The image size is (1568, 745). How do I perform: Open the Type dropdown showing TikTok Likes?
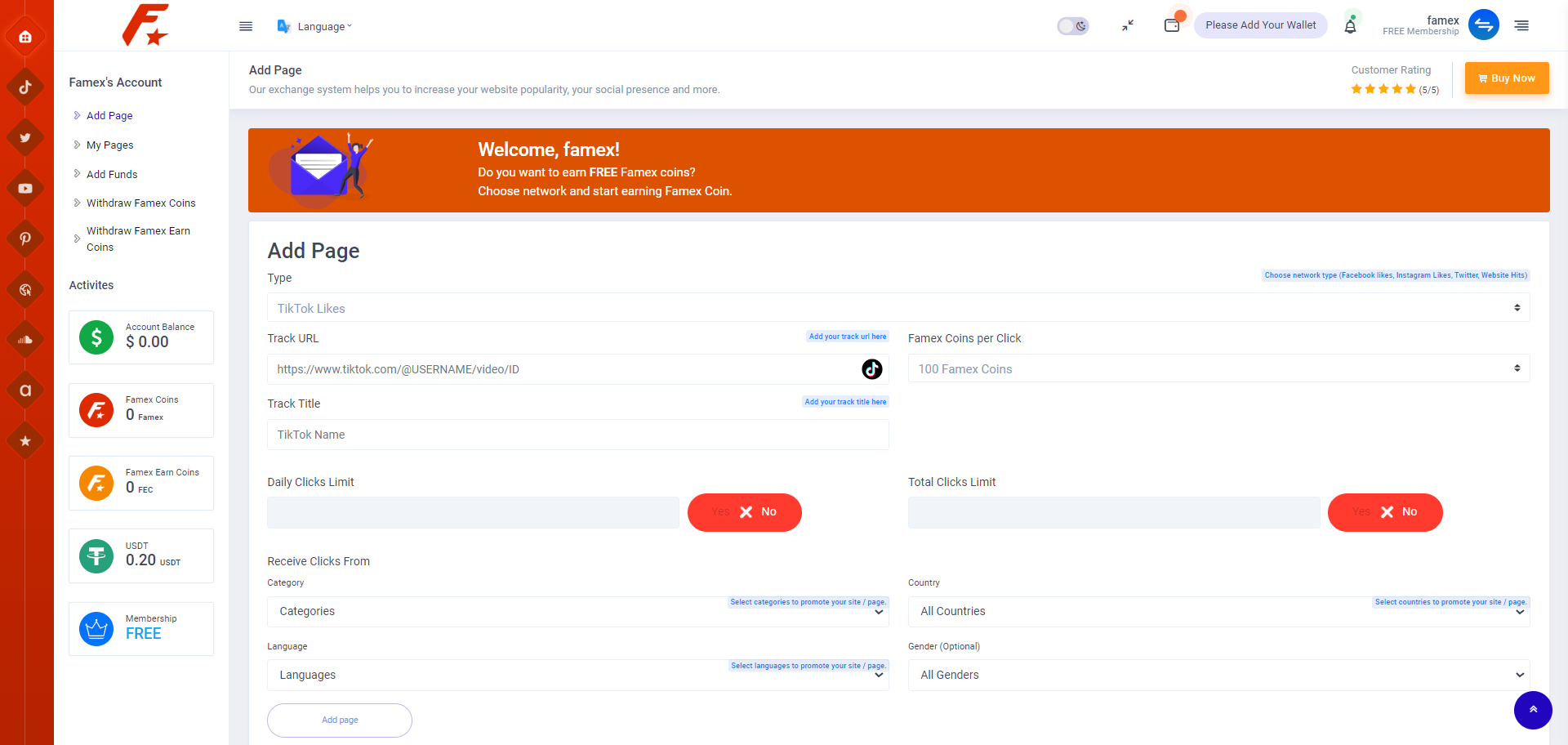(x=898, y=308)
